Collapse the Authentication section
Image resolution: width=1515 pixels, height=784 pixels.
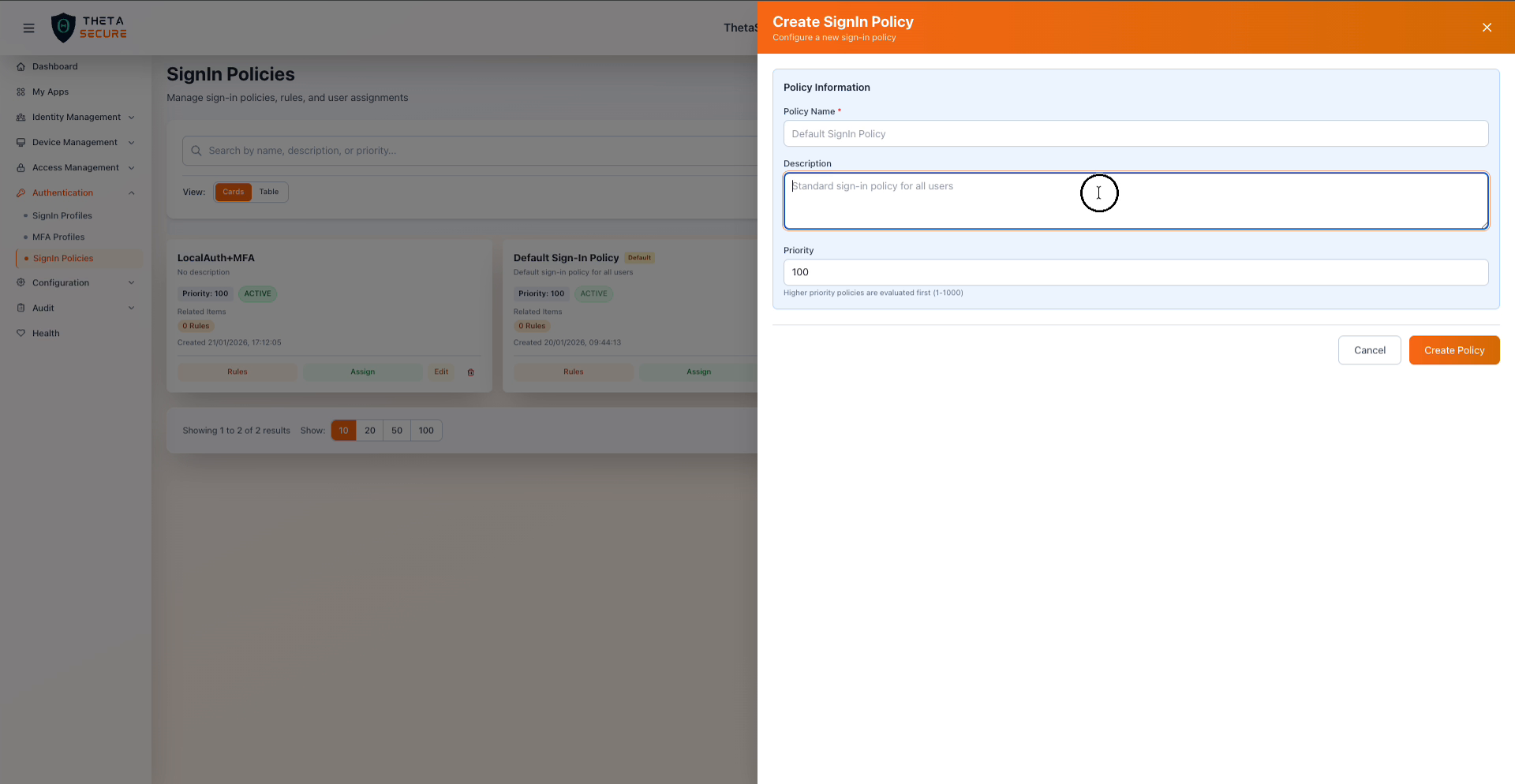point(131,192)
